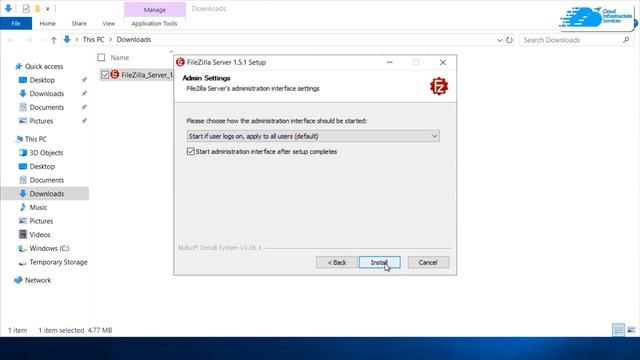This screenshot has height=360, width=640.
Task: Open pinned Pictures under Quick access
Action: pyautogui.click(x=41, y=121)
